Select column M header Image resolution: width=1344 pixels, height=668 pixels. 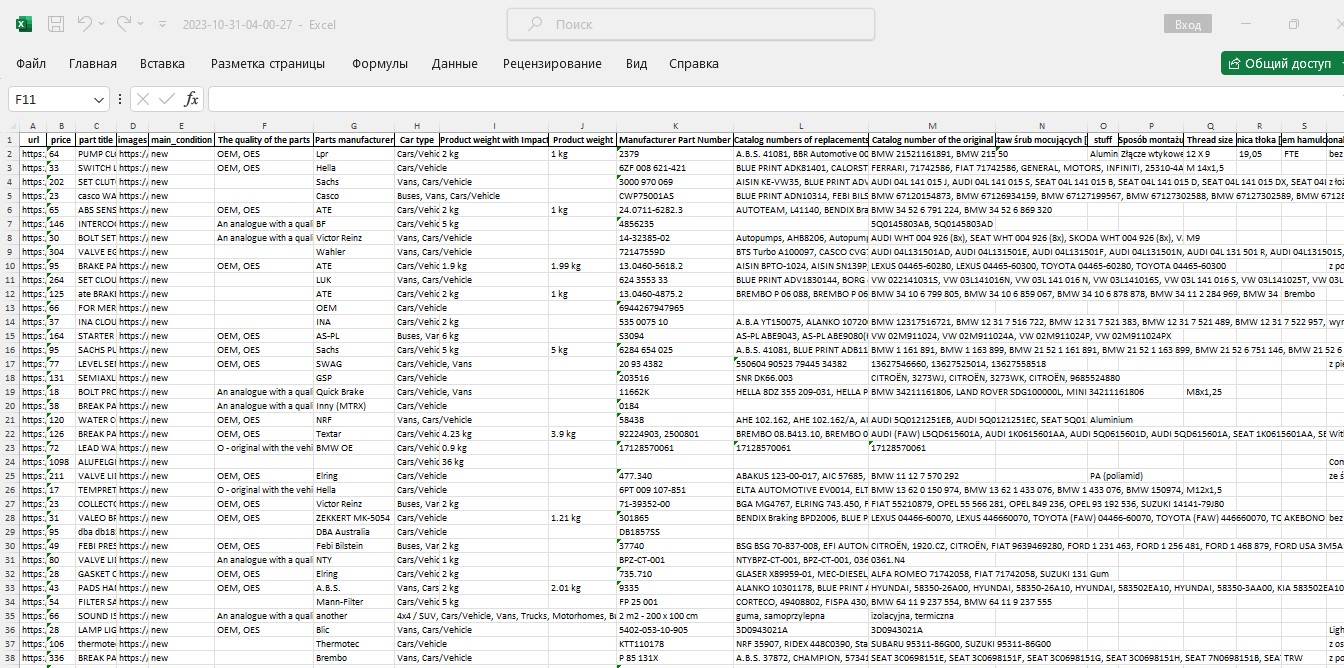click(932, 126)
